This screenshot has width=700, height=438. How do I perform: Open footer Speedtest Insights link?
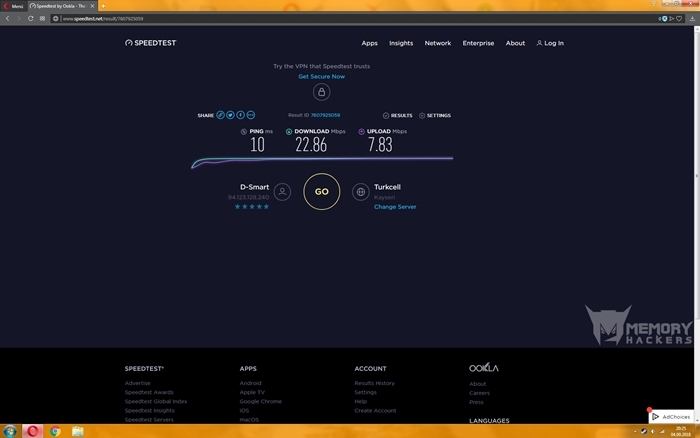(x=150, y=411)
